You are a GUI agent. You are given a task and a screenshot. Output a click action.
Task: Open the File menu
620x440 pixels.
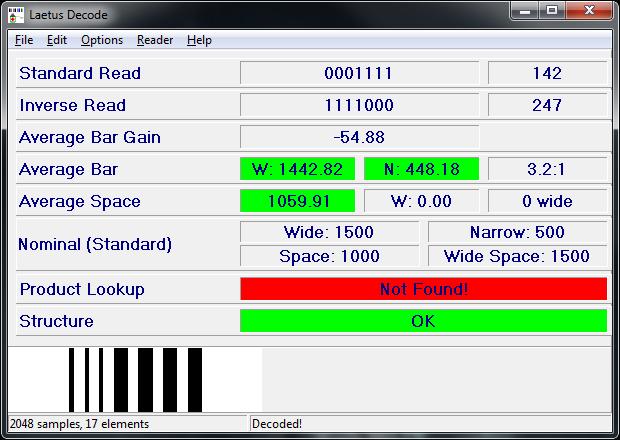[x=24, y=40]
